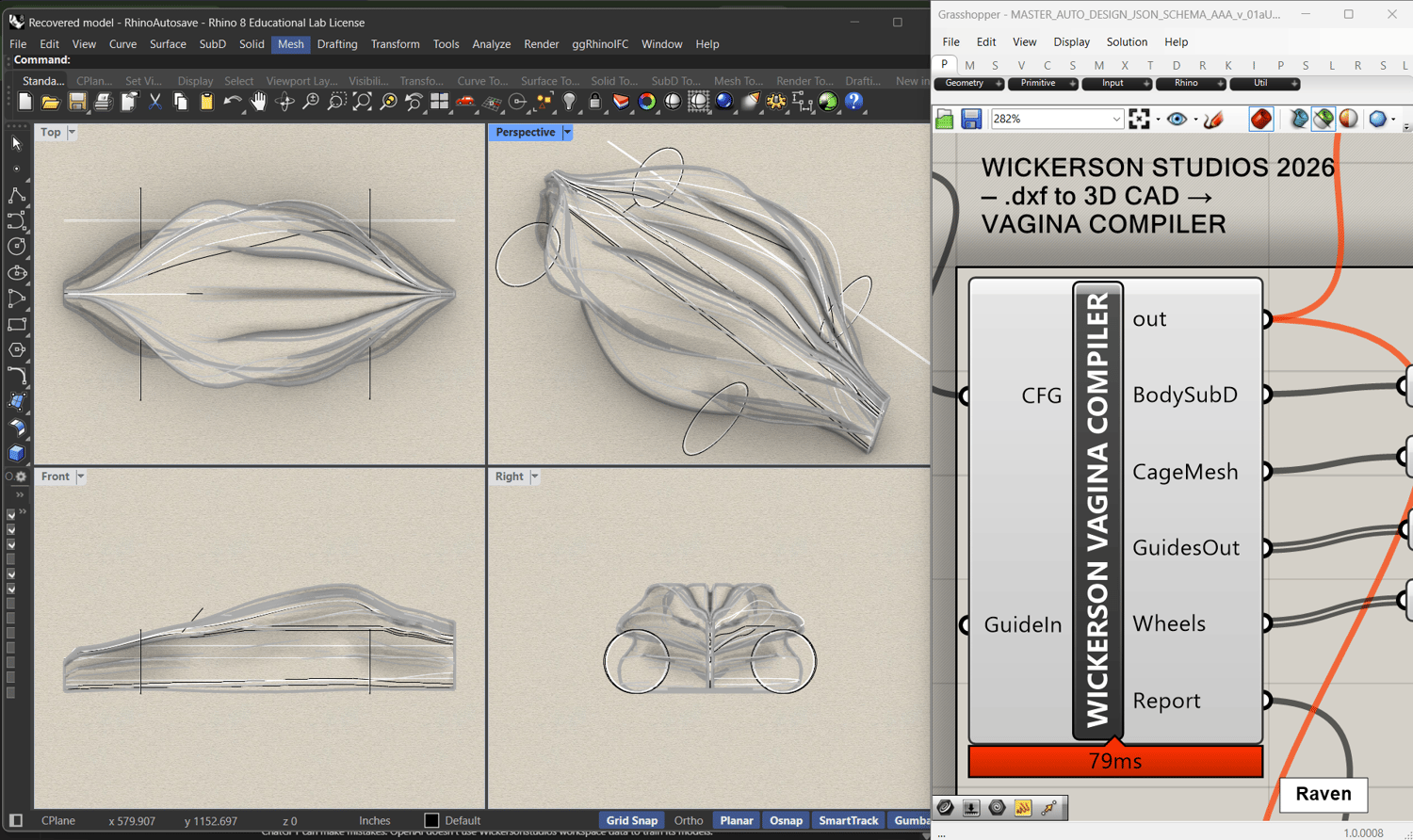Open the SubD menu in Rhino
The image size is (1413, 840).
(x=212, y=44)
